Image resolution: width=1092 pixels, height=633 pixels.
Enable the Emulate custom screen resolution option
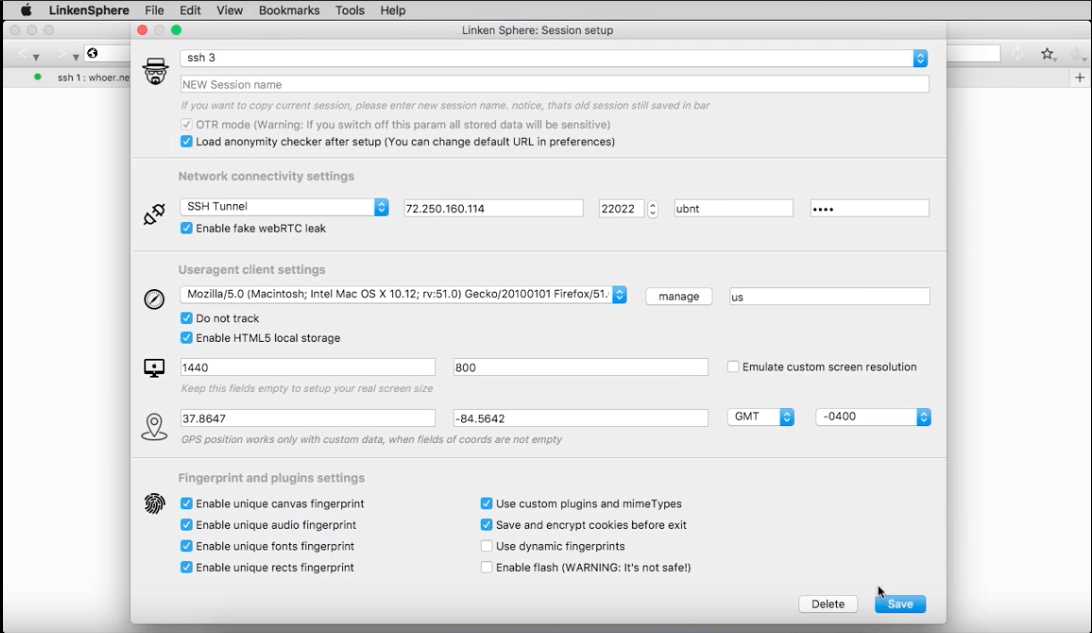click(733, 367)
